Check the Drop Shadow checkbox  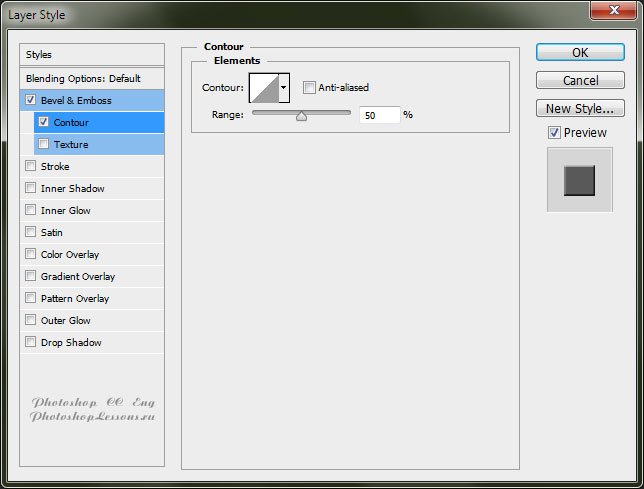(x=31, y=342)
